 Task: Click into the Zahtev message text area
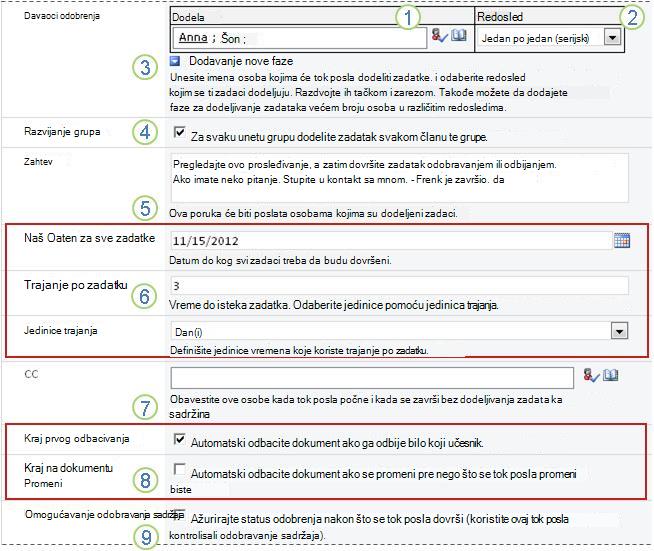tap(400, 178)
